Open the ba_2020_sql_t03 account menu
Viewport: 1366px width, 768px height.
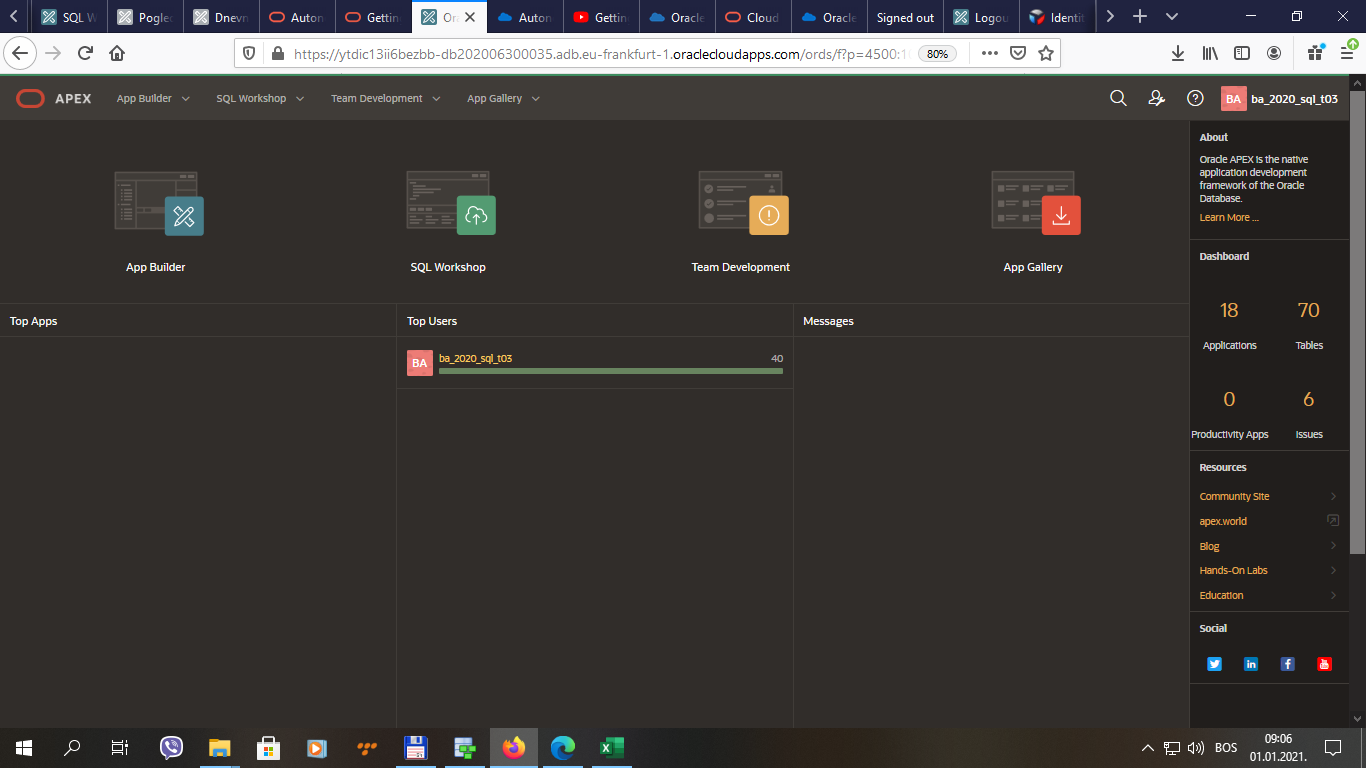point(1279,98)
